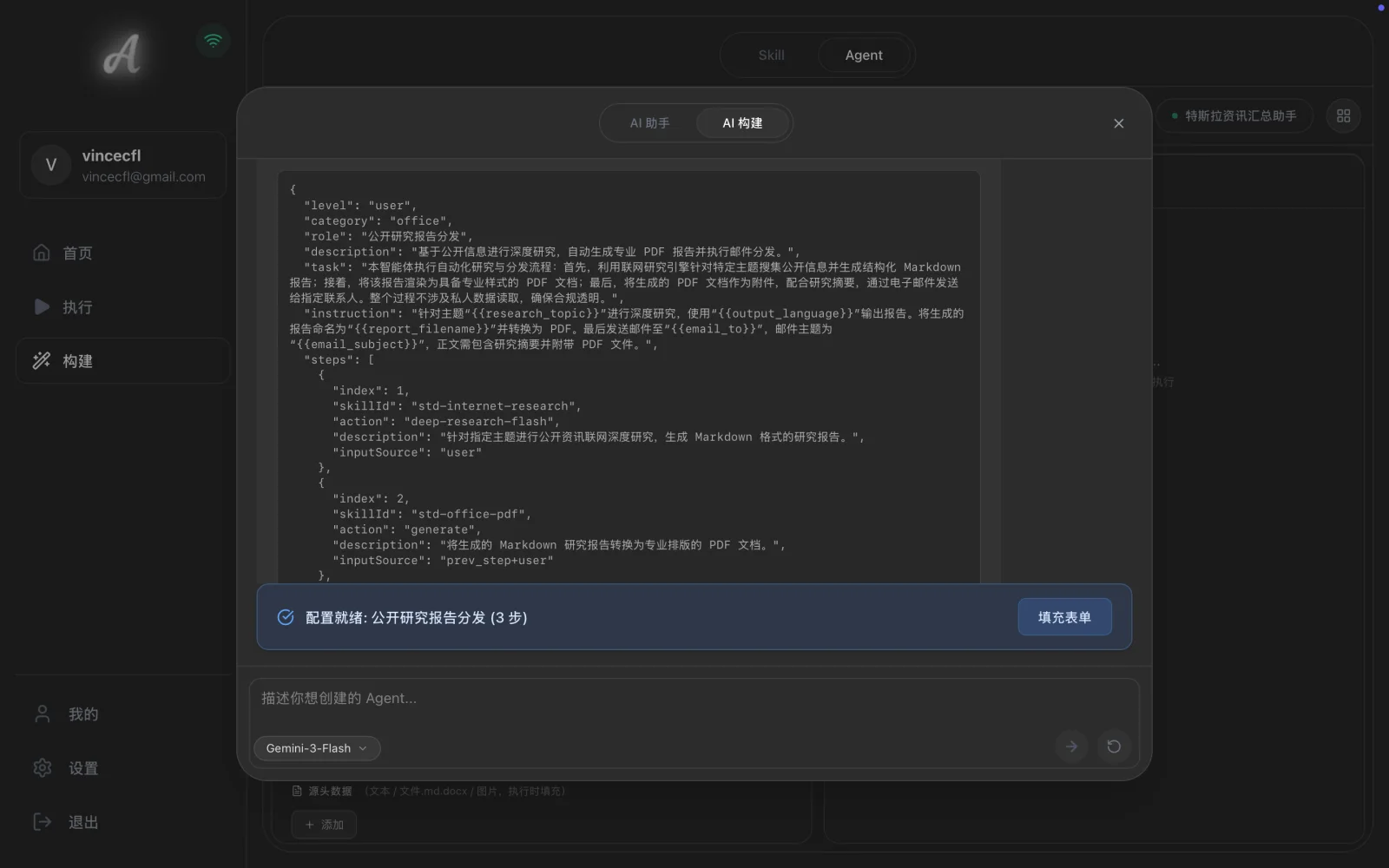Screen dimensions: 1389x868
Task: Click the 特斯拉资讯汇总助手 agent chip
Action: pyautogui.click(x=1234, y=115)
